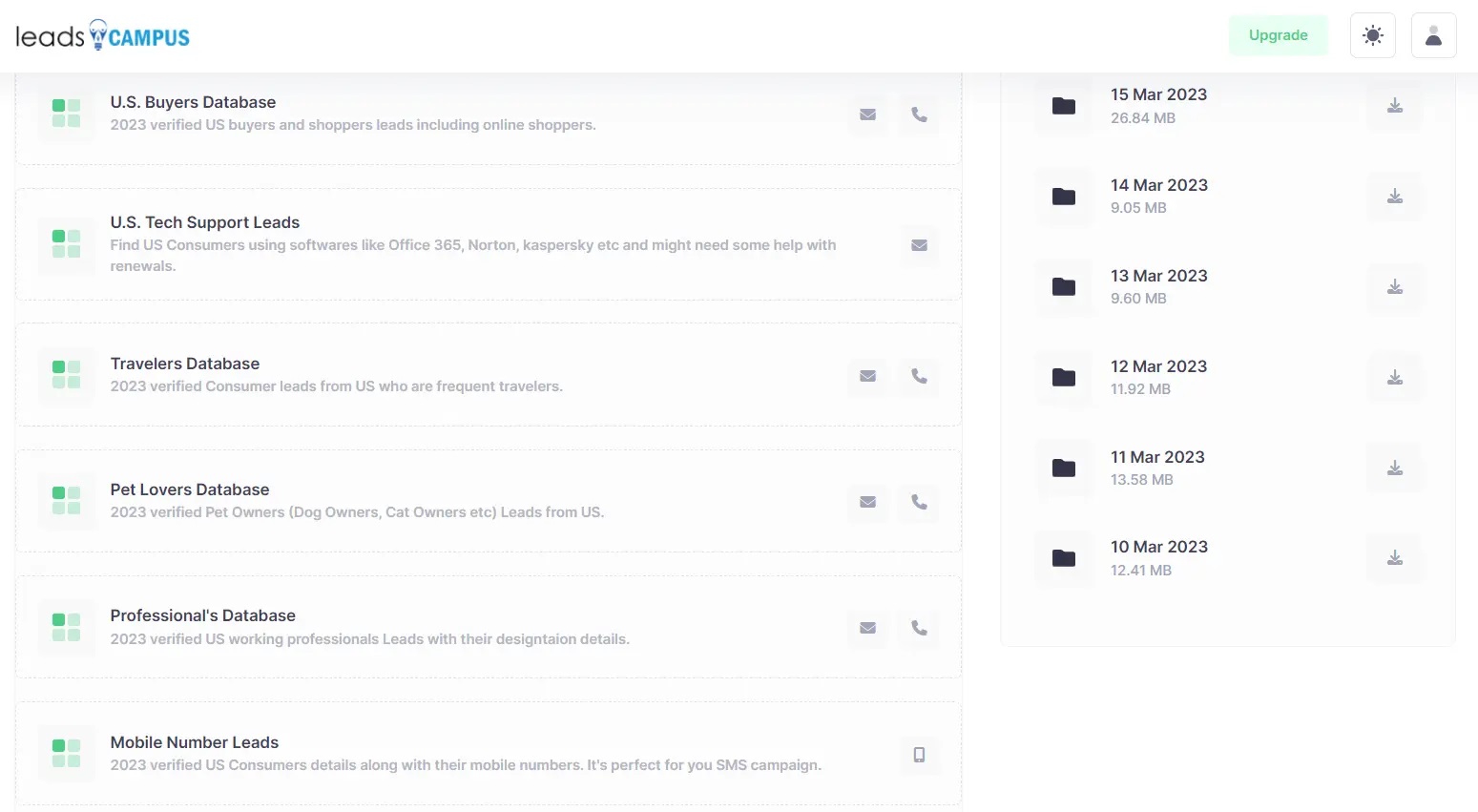Image resolution: width=1478 pixels, height=812 pixels.
Task: Click the email icon for Professional's Database
Action: click(867, 628)
